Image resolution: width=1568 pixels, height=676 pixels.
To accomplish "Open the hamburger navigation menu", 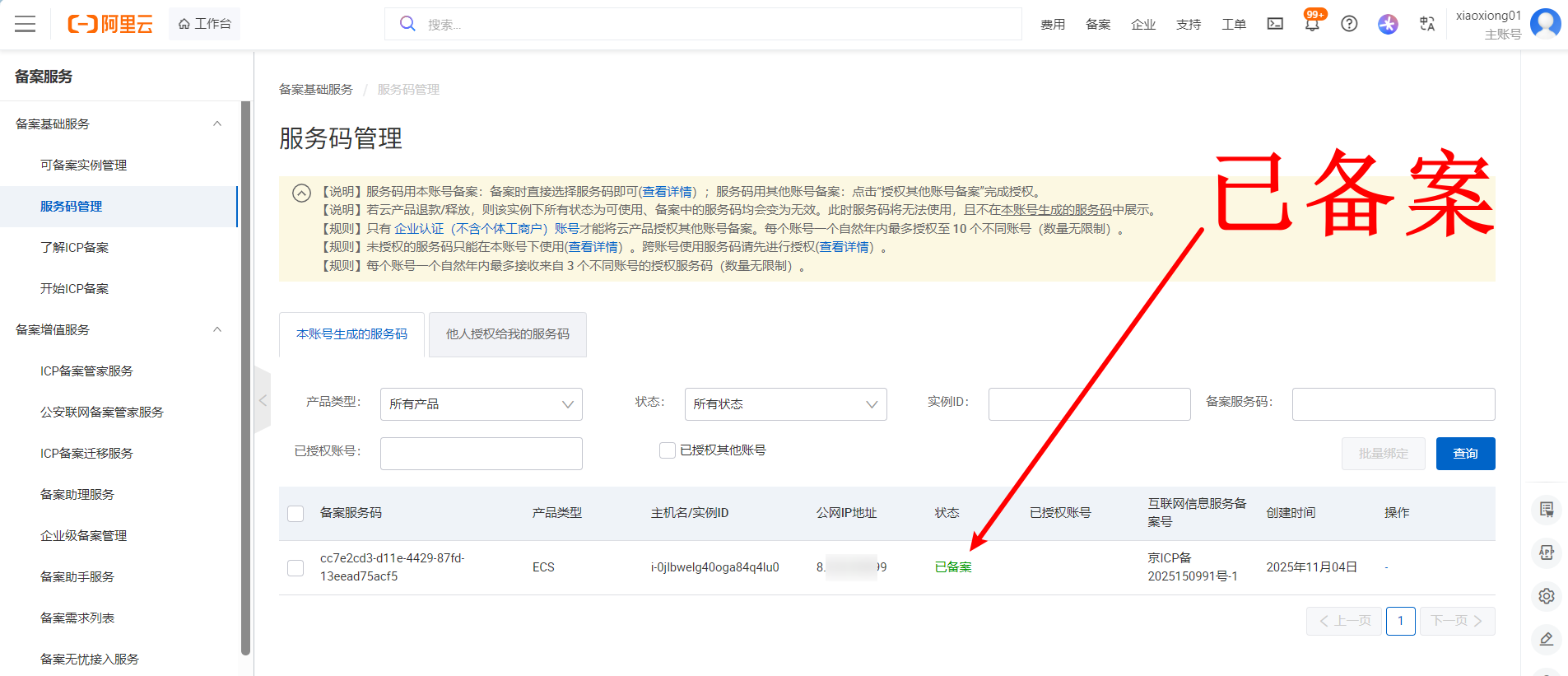I will pos(26,24).
